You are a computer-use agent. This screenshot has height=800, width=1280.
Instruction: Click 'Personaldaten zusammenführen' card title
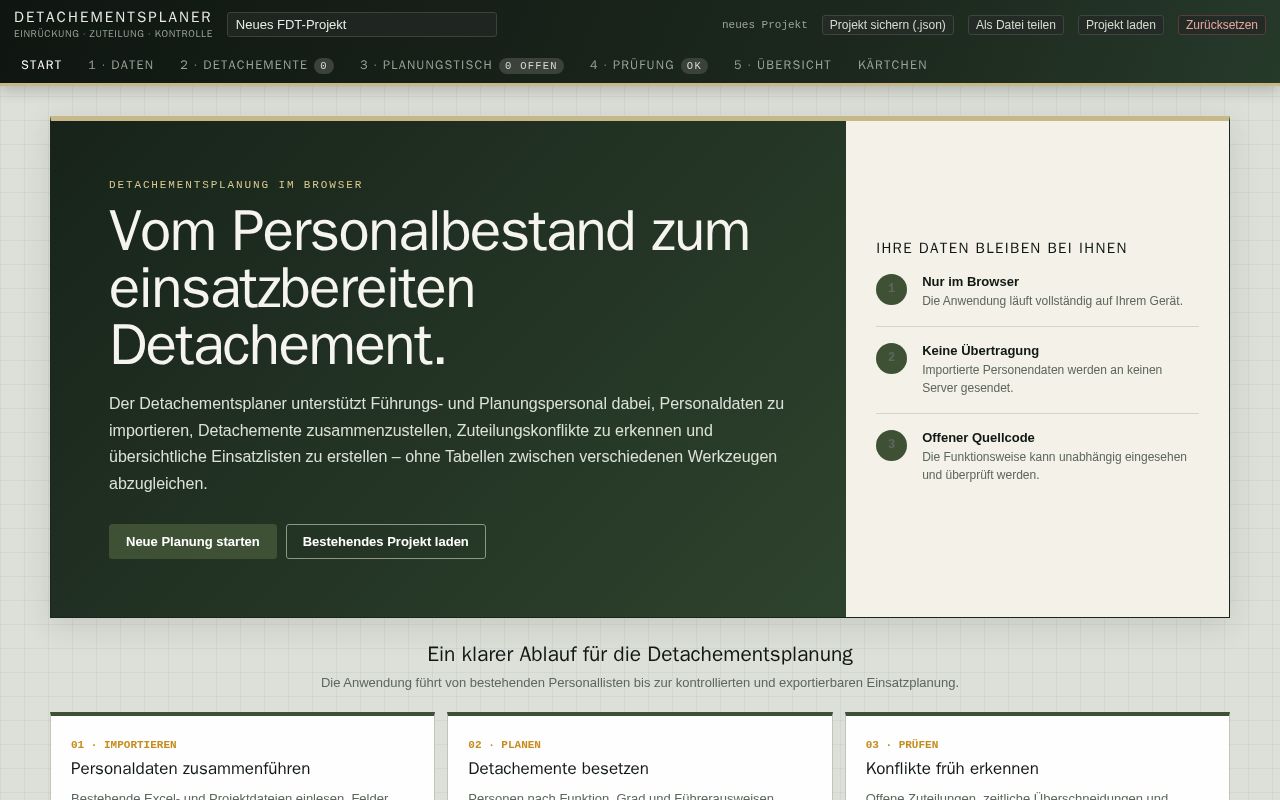click(x=190, y=768)
